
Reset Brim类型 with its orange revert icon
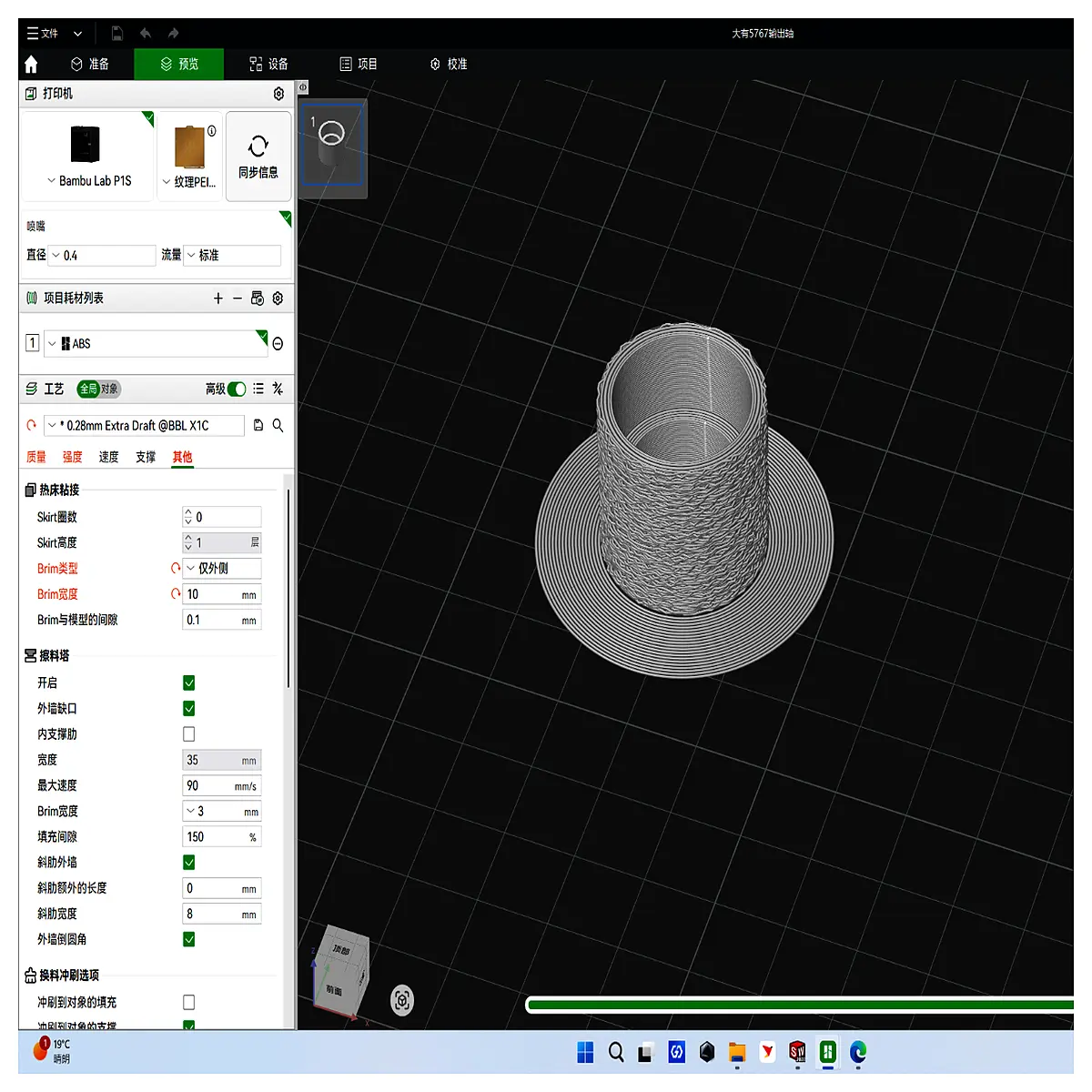coord(176,568)
